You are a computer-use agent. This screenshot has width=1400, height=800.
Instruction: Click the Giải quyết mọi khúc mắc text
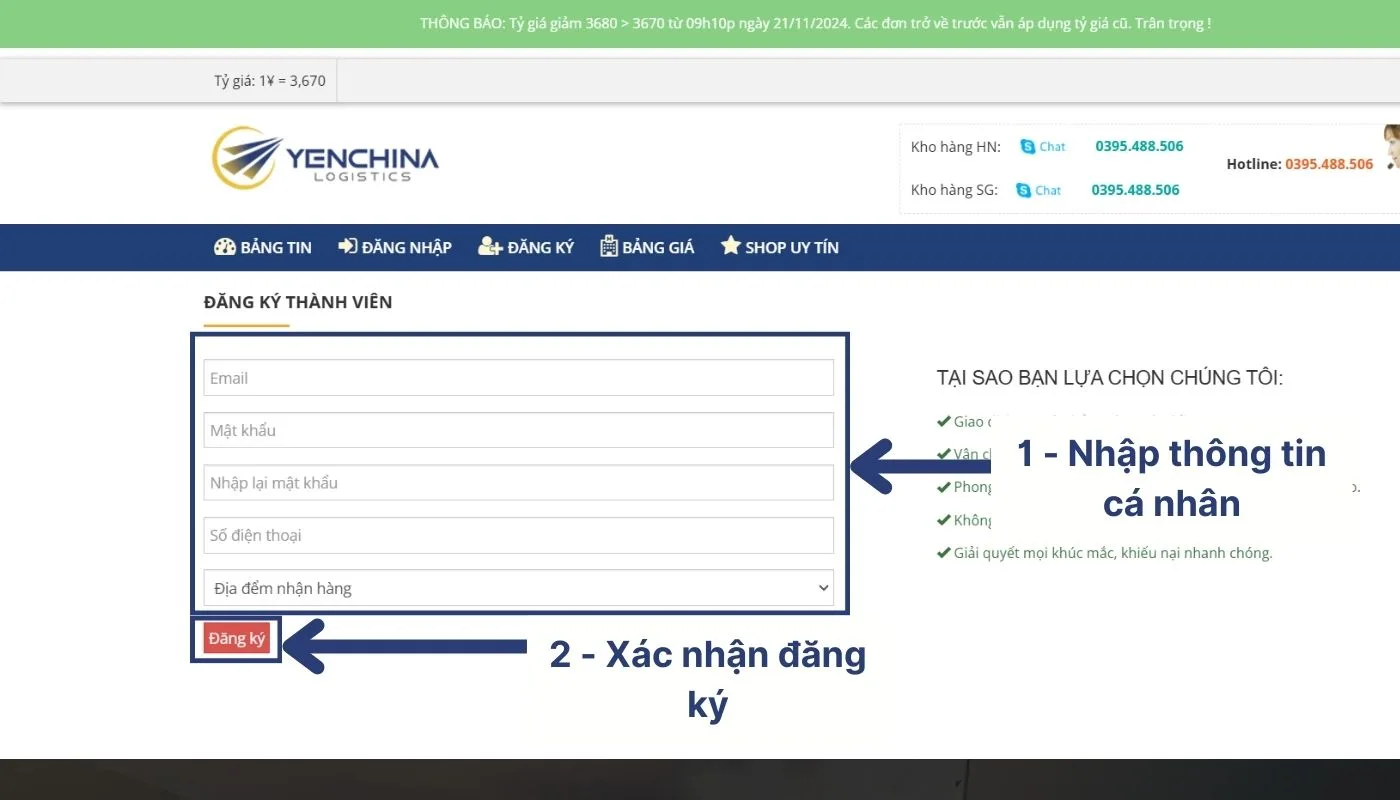(1113, 553)
